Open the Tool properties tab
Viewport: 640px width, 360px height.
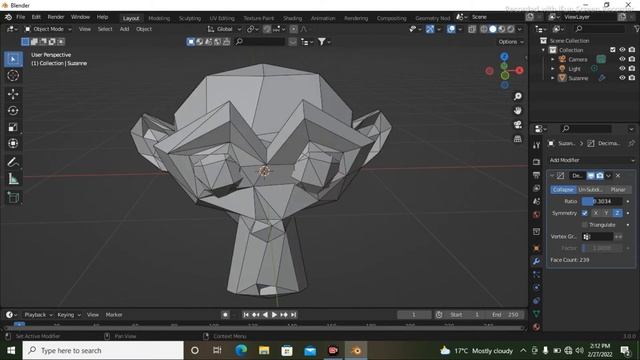pyautogui.click(x=536, y=145)
